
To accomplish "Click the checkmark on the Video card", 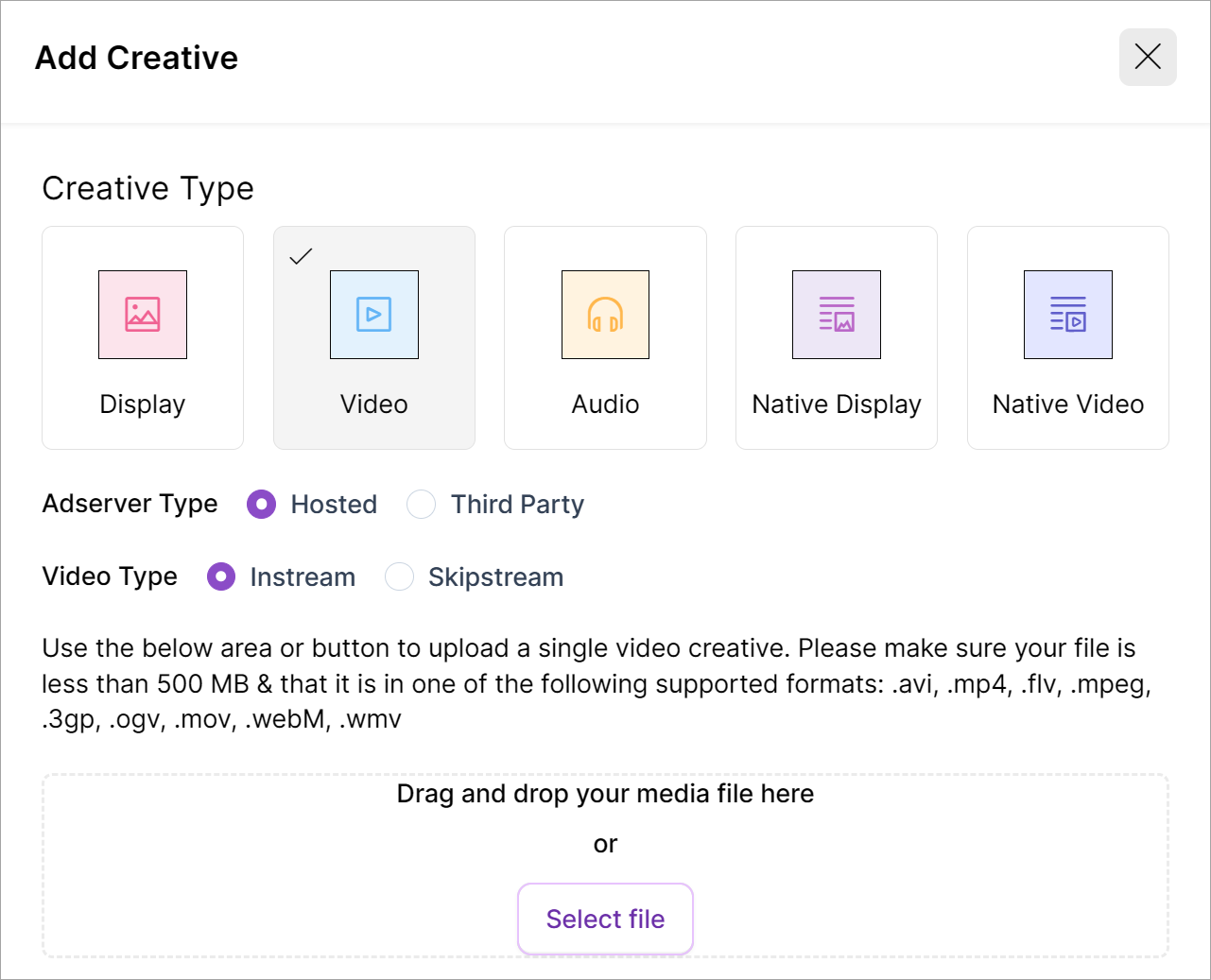I will click(x=301, y=256).
